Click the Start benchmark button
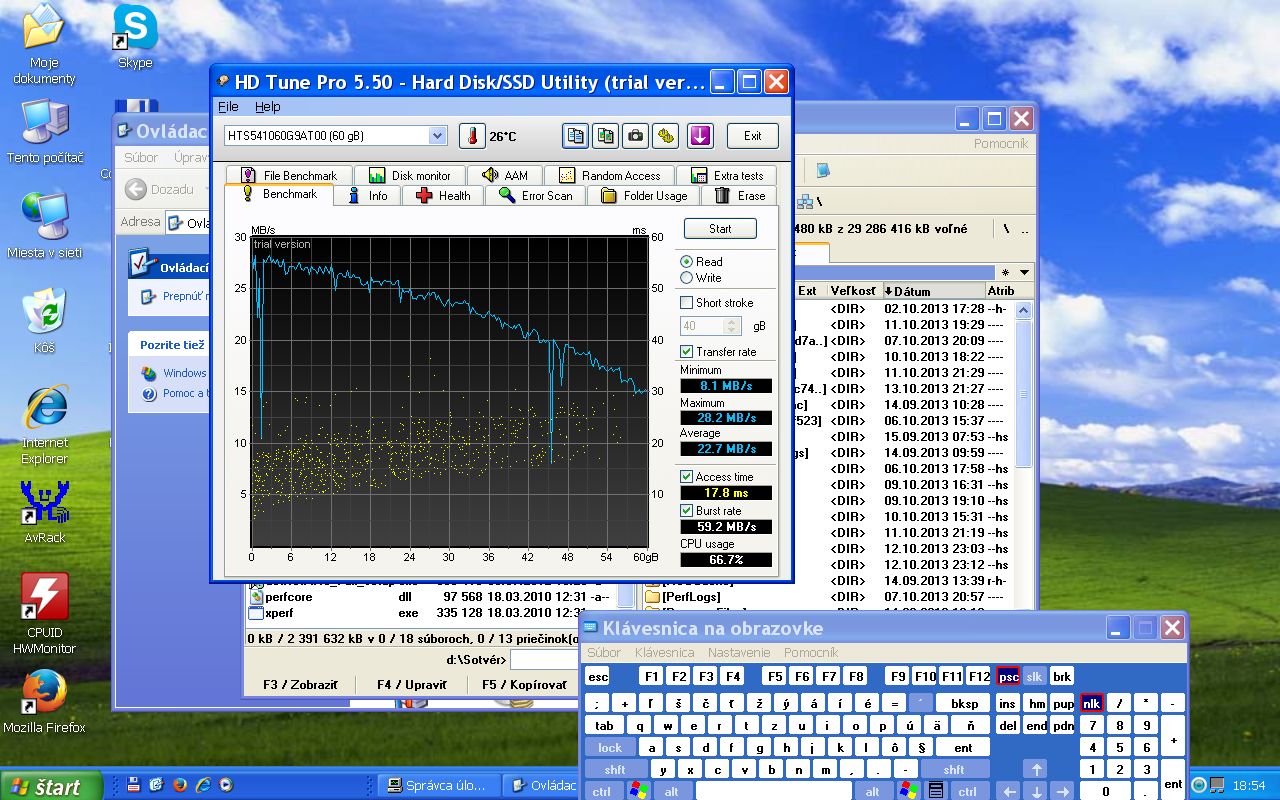This screenshot has height=800, width=1280. point(720,229)
